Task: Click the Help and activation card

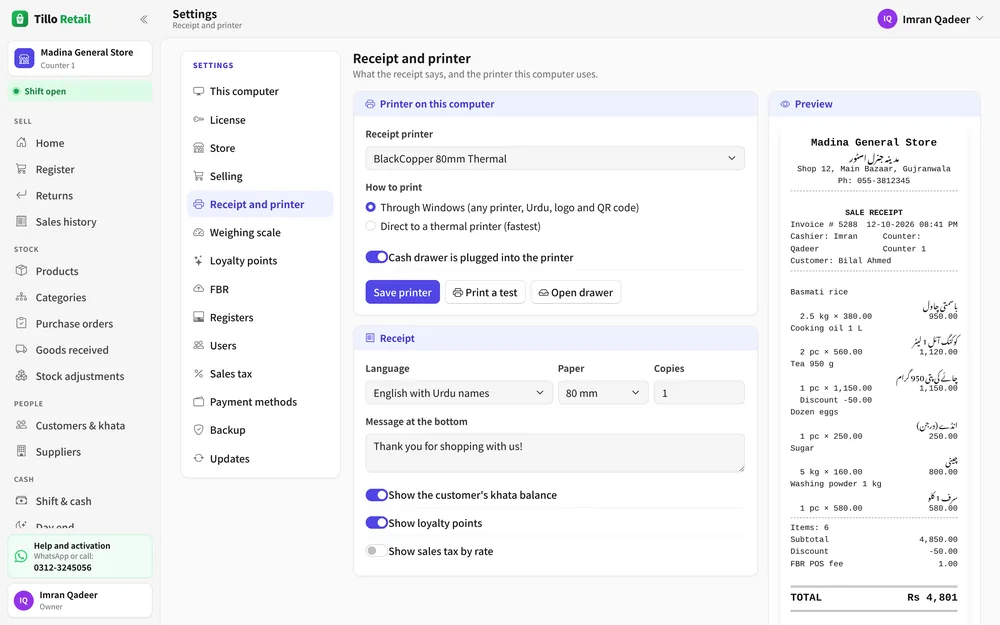Action: (80, 556)
